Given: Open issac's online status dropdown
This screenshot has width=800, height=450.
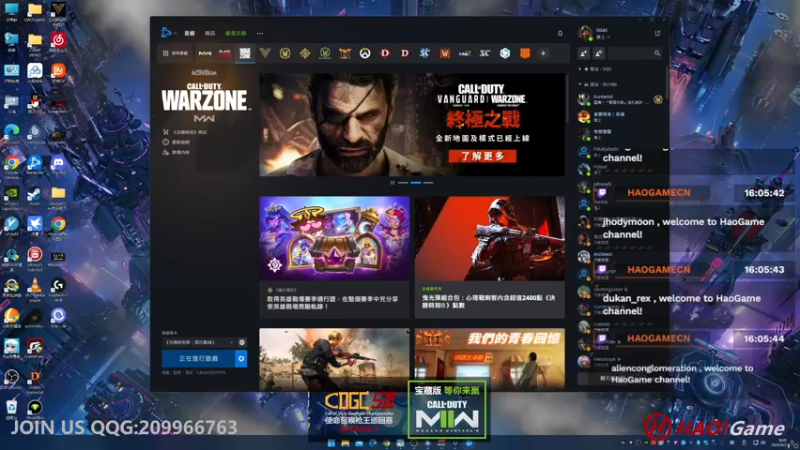Looking at the screenshot, I should [x=603, y=37].
